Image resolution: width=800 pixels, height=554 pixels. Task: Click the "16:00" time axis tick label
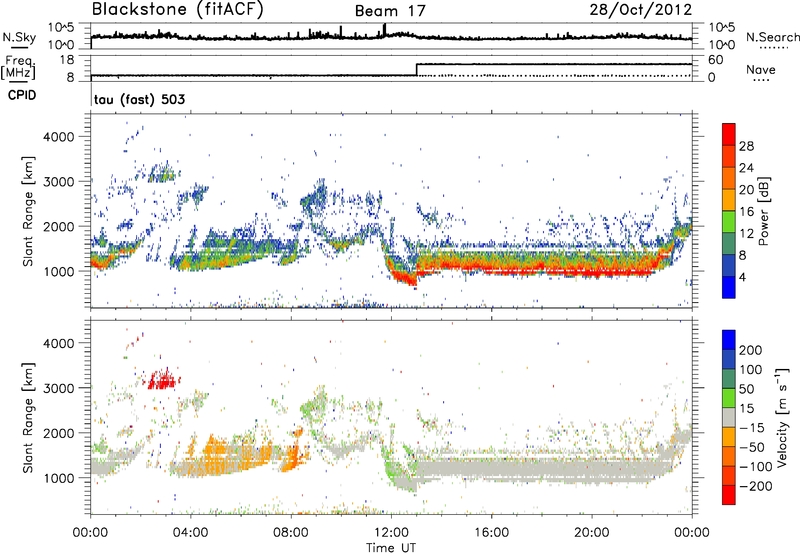(x=491, y=532)
